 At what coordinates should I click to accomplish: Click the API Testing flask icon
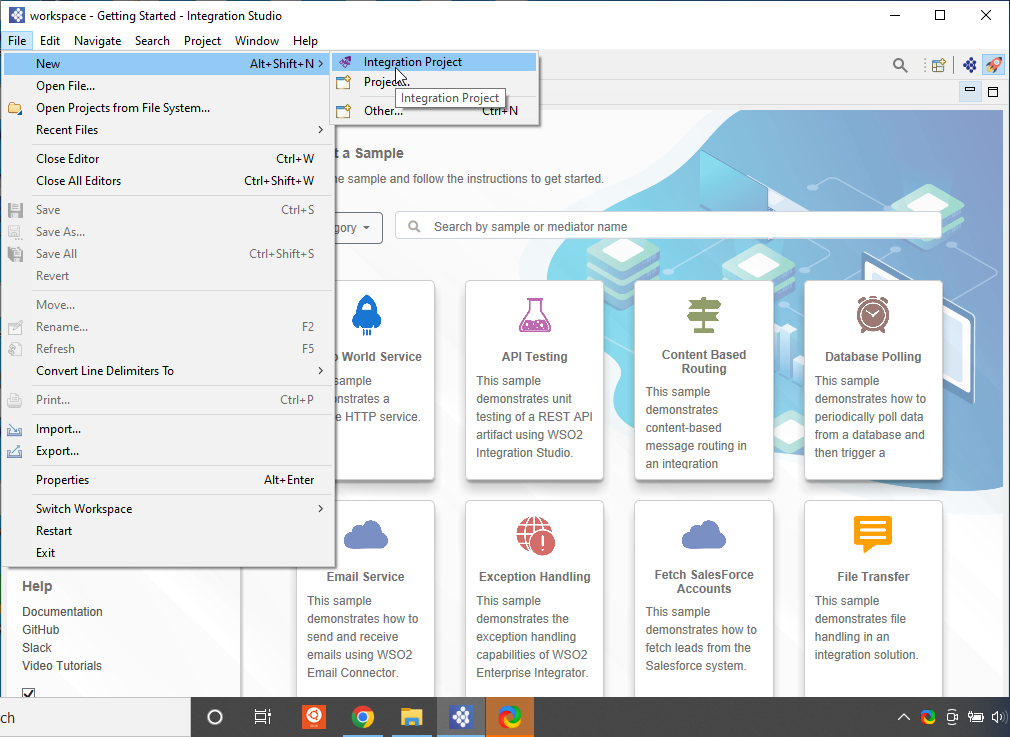pos(535,315)
